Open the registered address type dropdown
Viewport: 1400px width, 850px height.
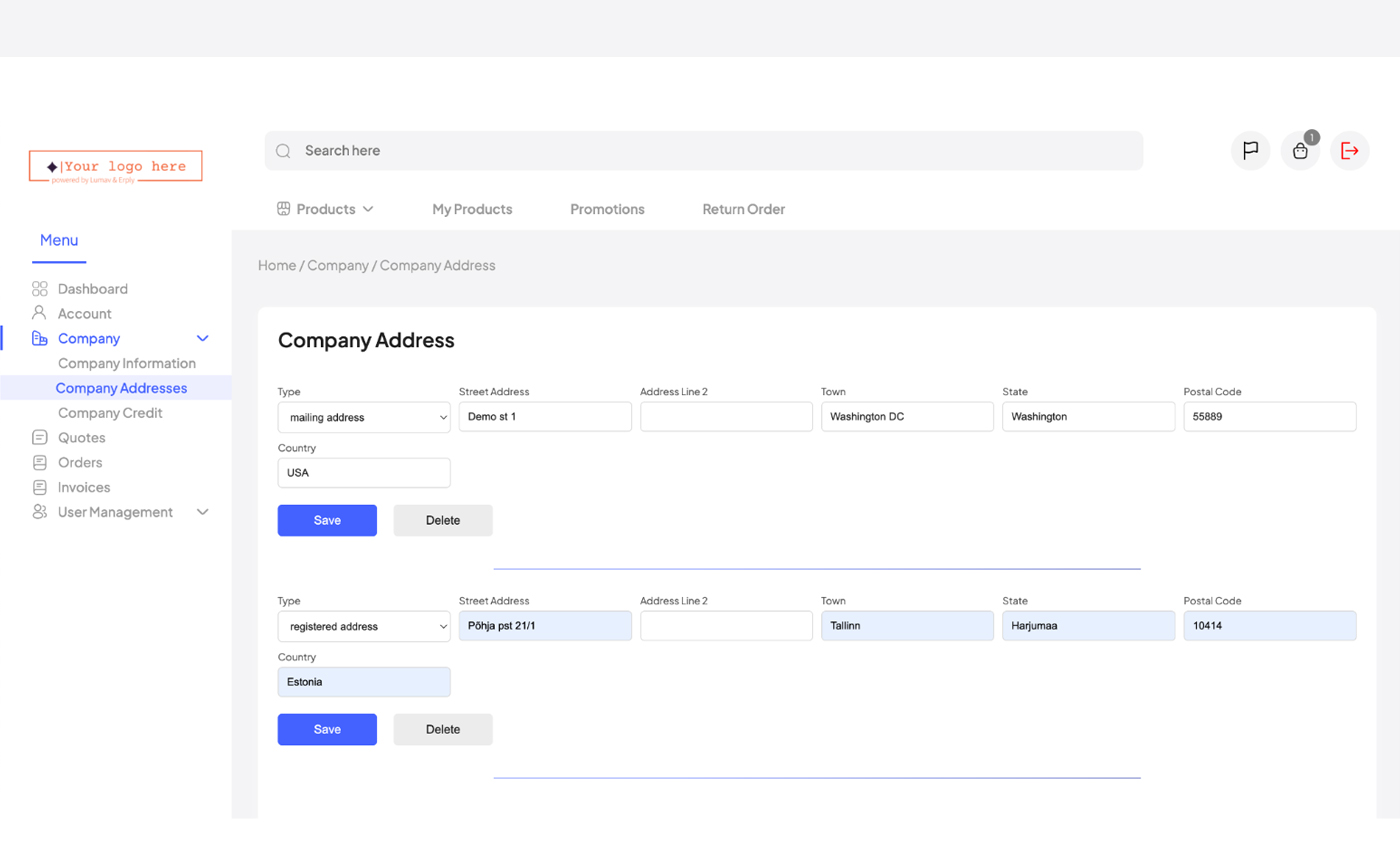pos(364,626)
